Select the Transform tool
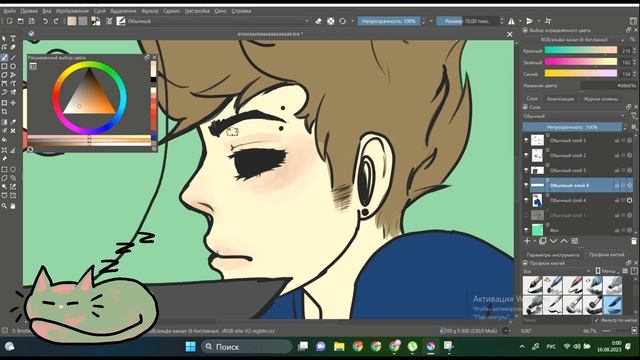 (x=4, y=103)
